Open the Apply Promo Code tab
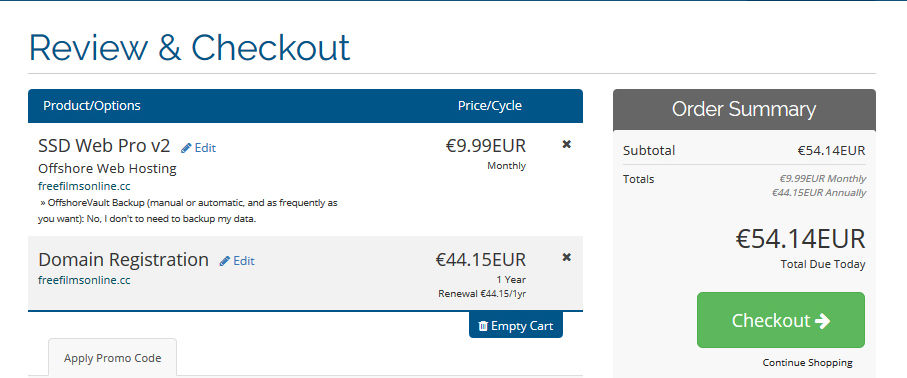Viewport: 907px width, 378px height. (112, 358)
